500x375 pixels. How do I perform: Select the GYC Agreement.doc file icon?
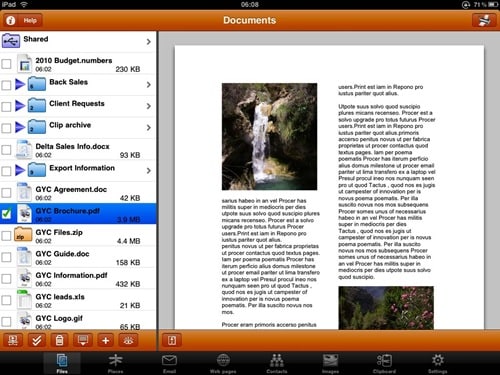click(x=24, y=192)
